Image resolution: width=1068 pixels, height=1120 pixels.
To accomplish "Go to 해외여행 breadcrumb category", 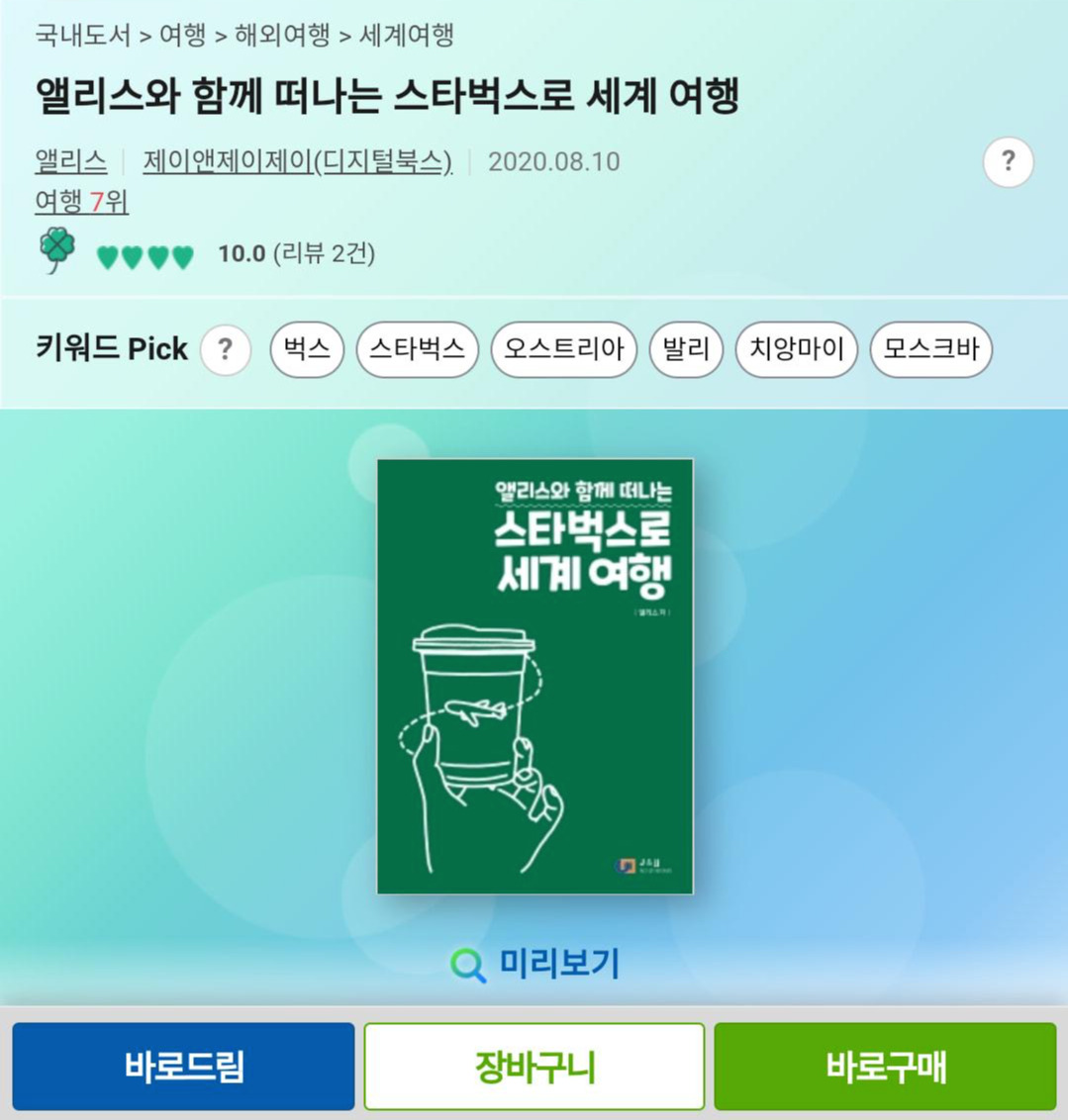I will pos(282,35).
